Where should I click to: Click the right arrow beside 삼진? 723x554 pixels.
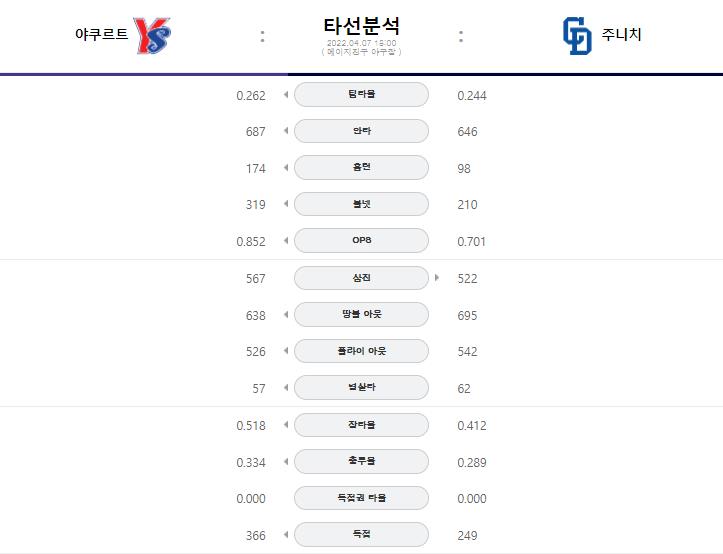pyautogui.click(x=437, y=278)
